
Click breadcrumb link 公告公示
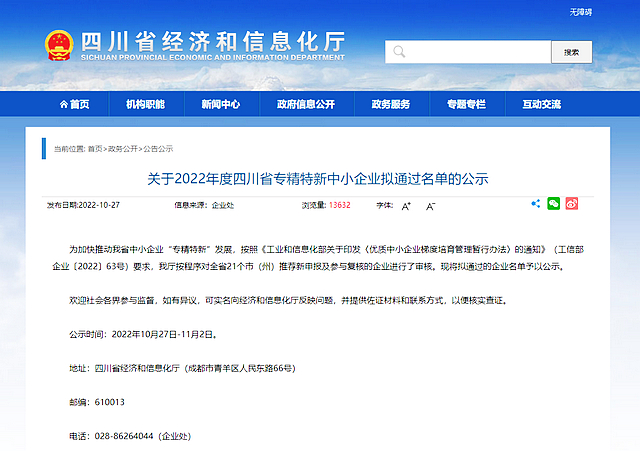pyautogui.click(x=158, y=149)
